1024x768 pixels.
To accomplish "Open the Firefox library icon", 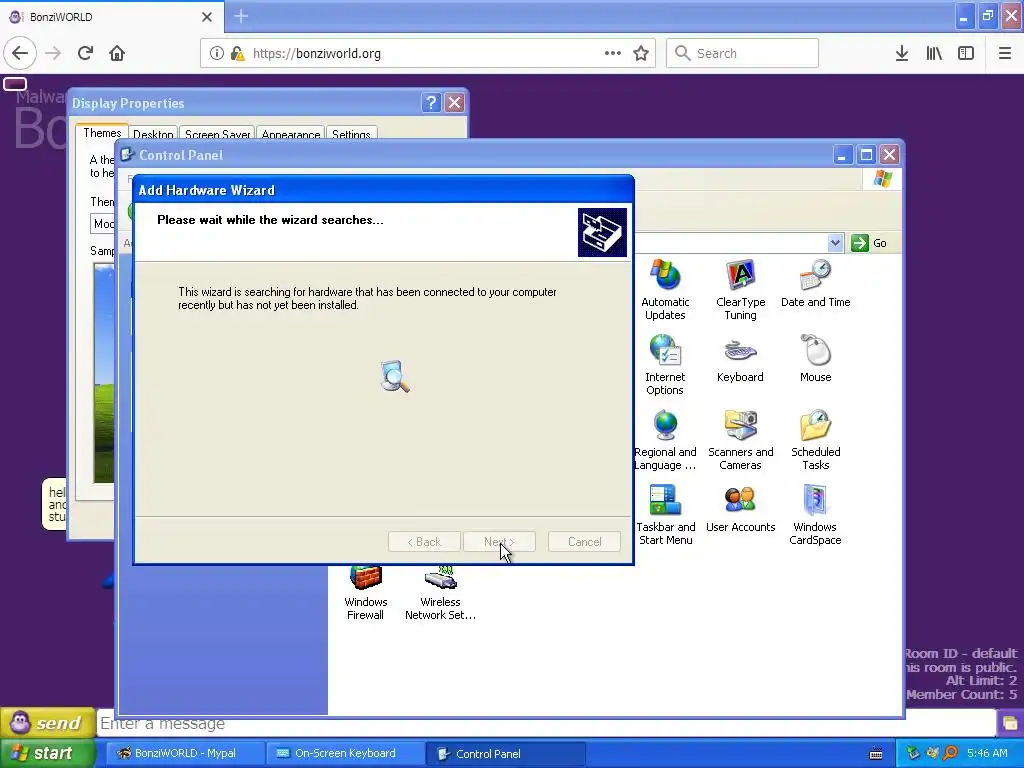I will point(934,53).
